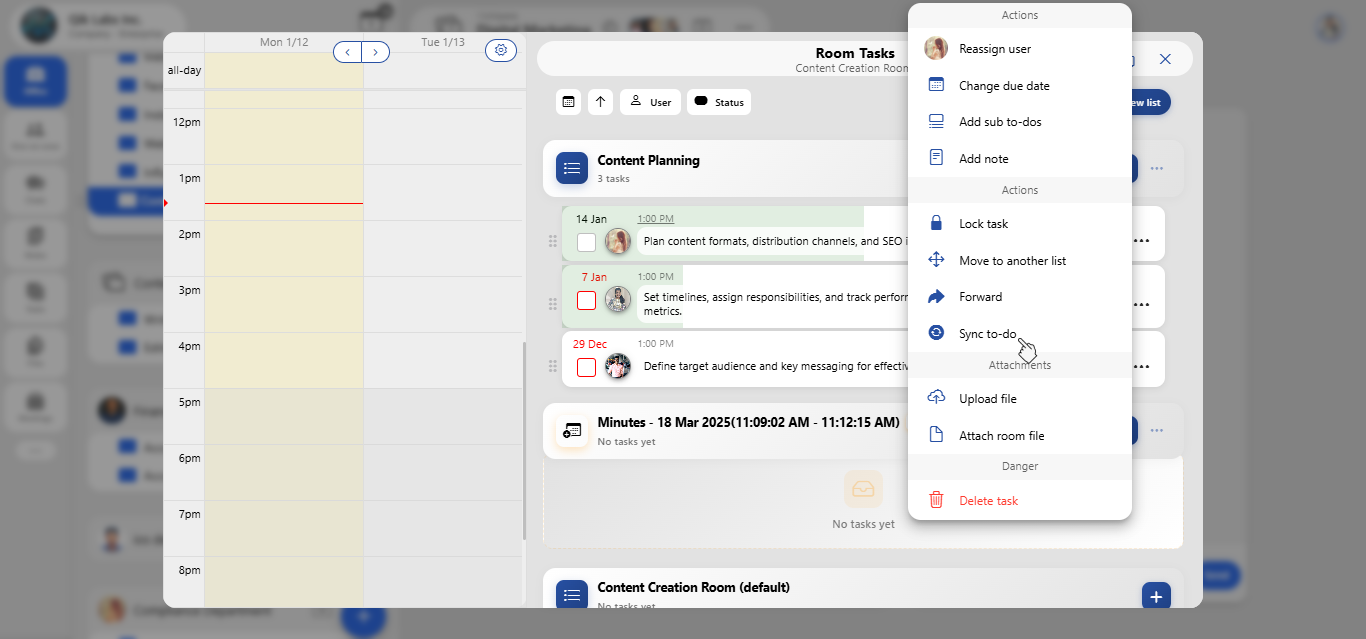Click the Content Planning list title

coord(649,160)
